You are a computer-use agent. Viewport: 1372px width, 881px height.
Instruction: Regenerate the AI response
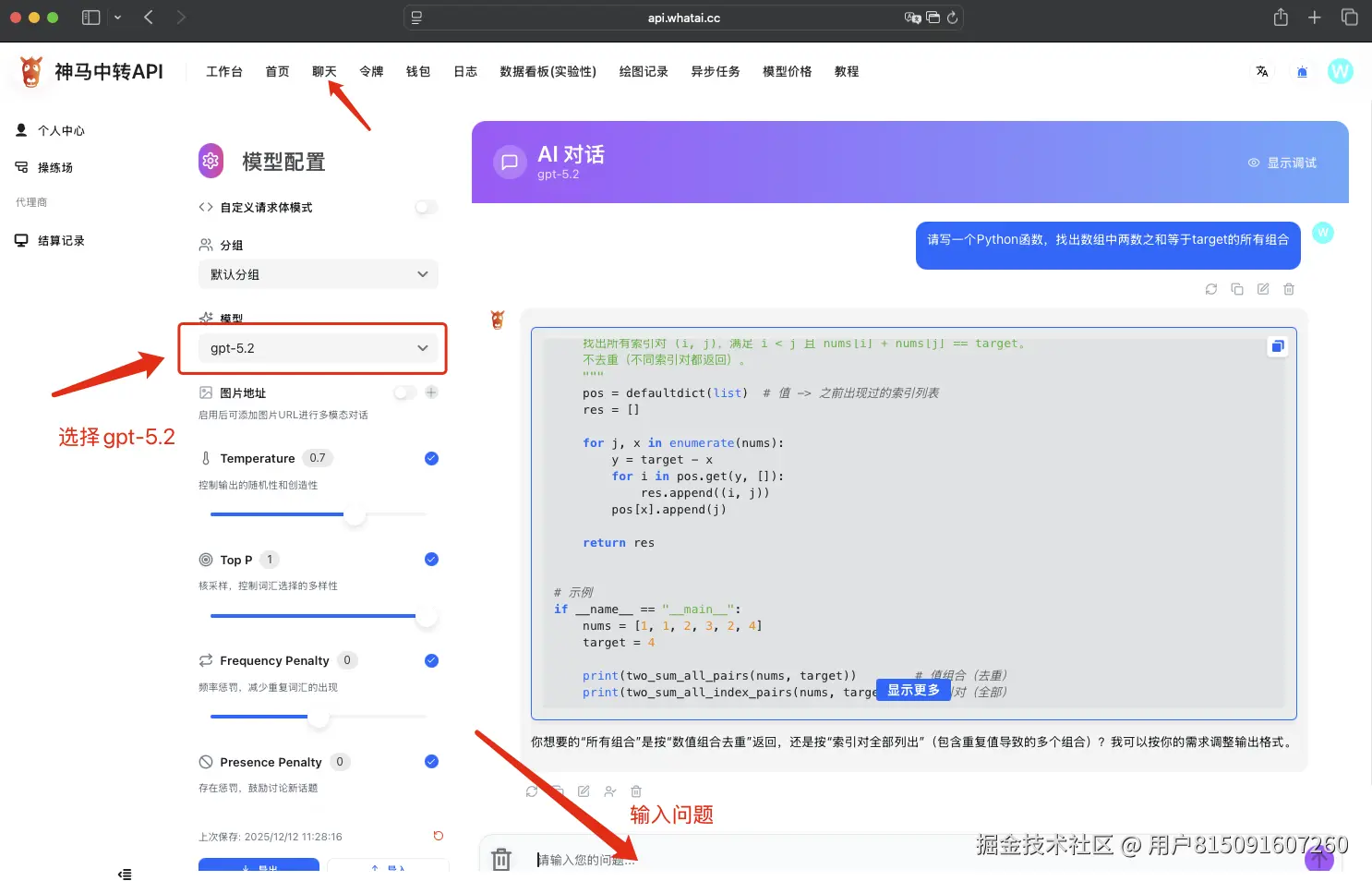(531, 791)
